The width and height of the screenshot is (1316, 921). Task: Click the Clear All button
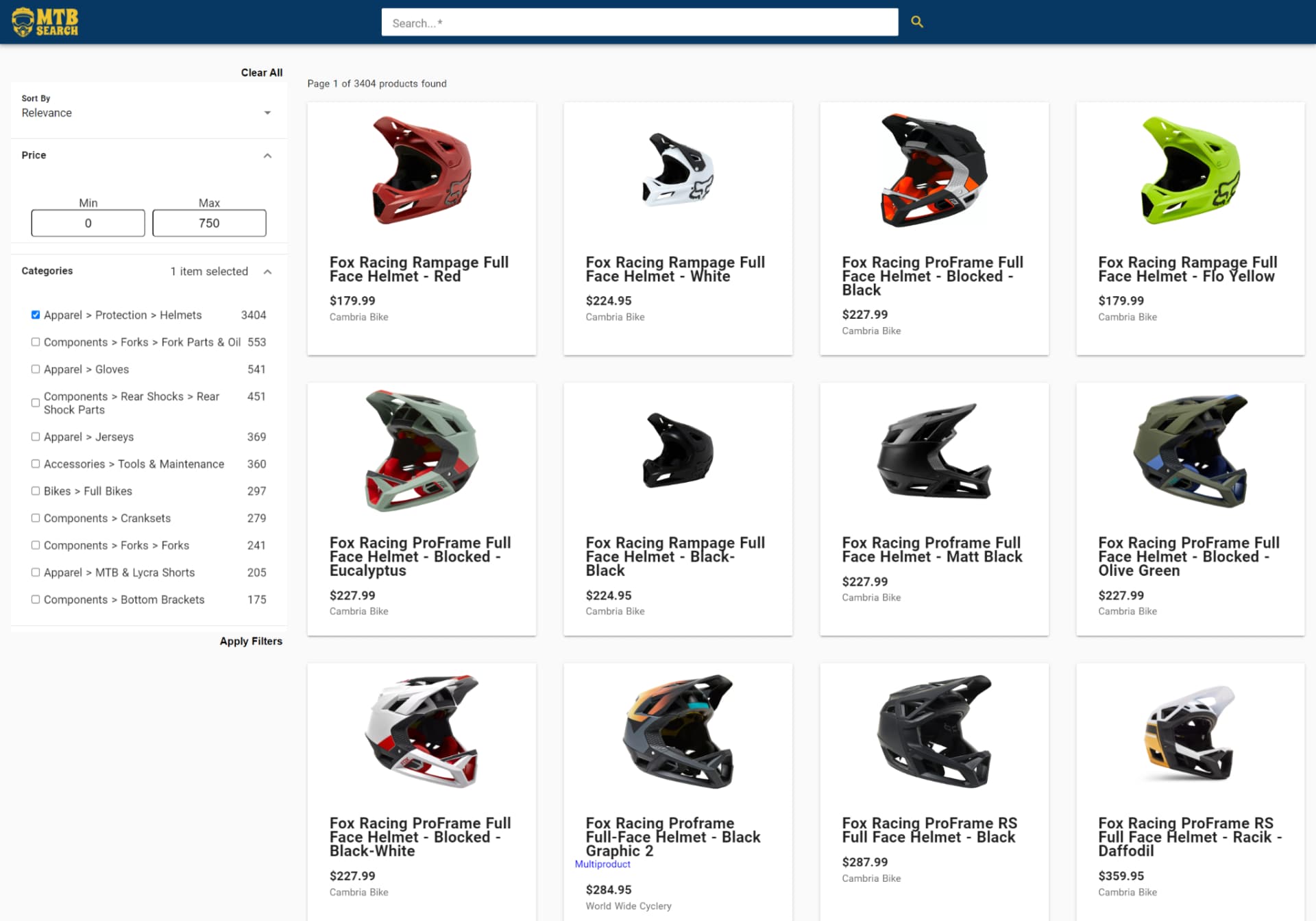point(261,73)
